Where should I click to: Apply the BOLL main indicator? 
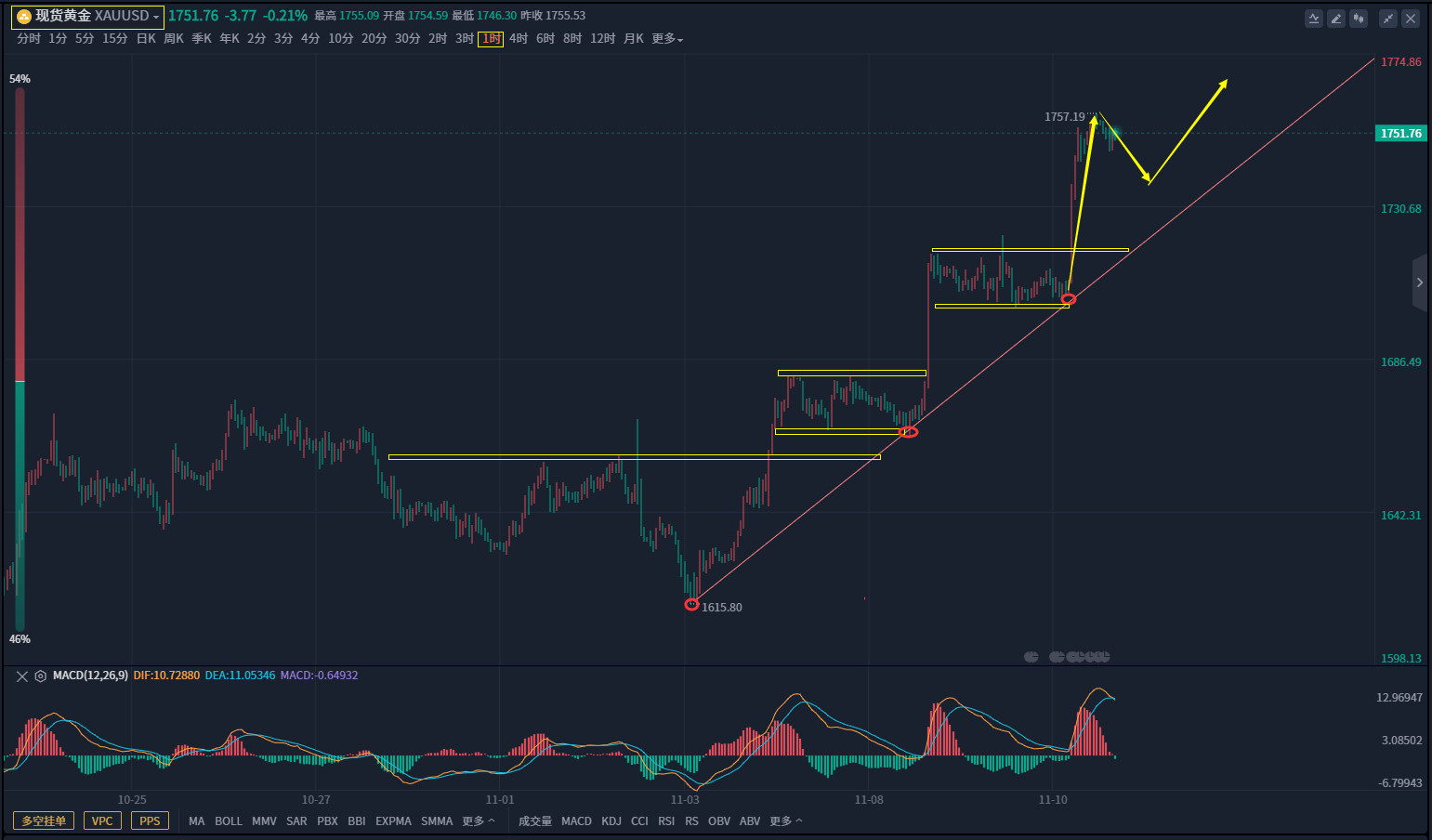pyautogui.click(x=228, y=821)
